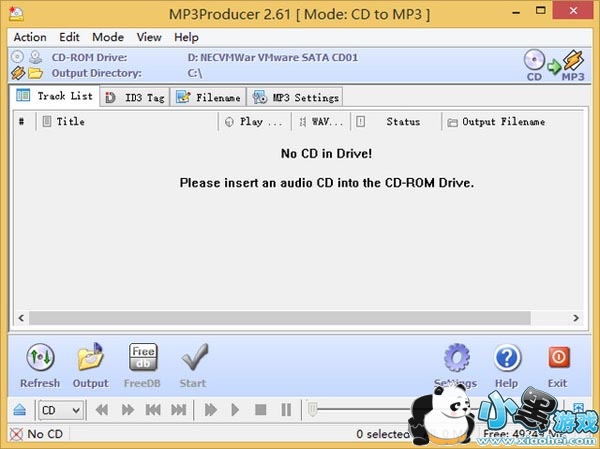
Task: Skip to next track button
Action: coord(179,410)
